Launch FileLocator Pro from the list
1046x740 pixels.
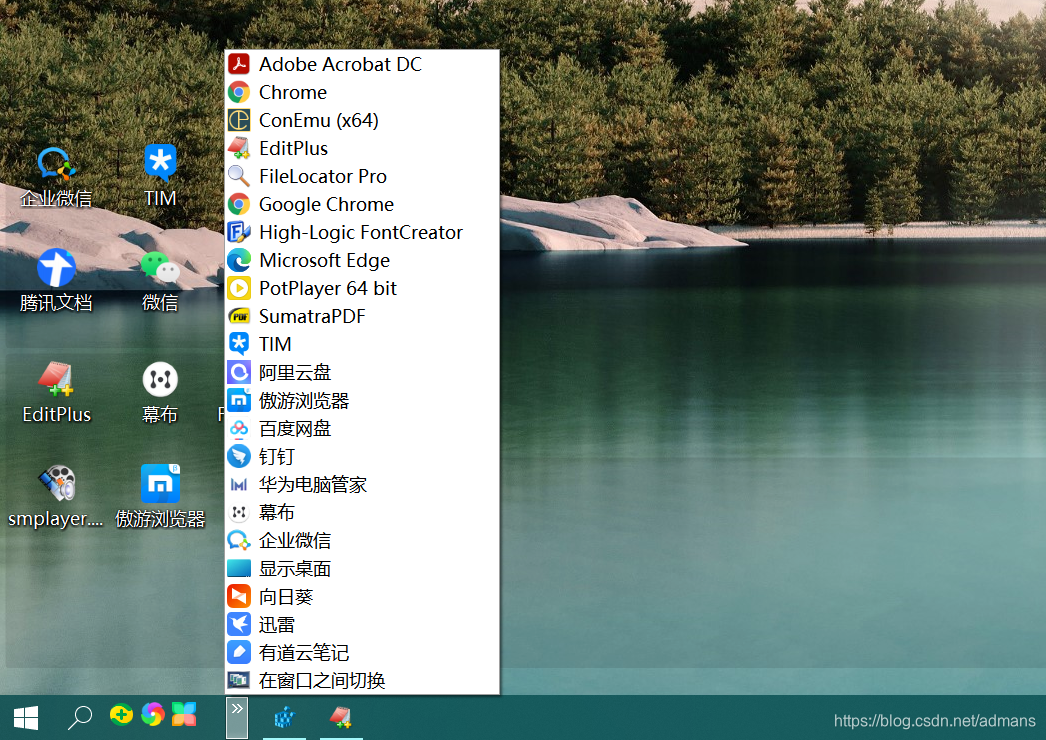point(362,176)
